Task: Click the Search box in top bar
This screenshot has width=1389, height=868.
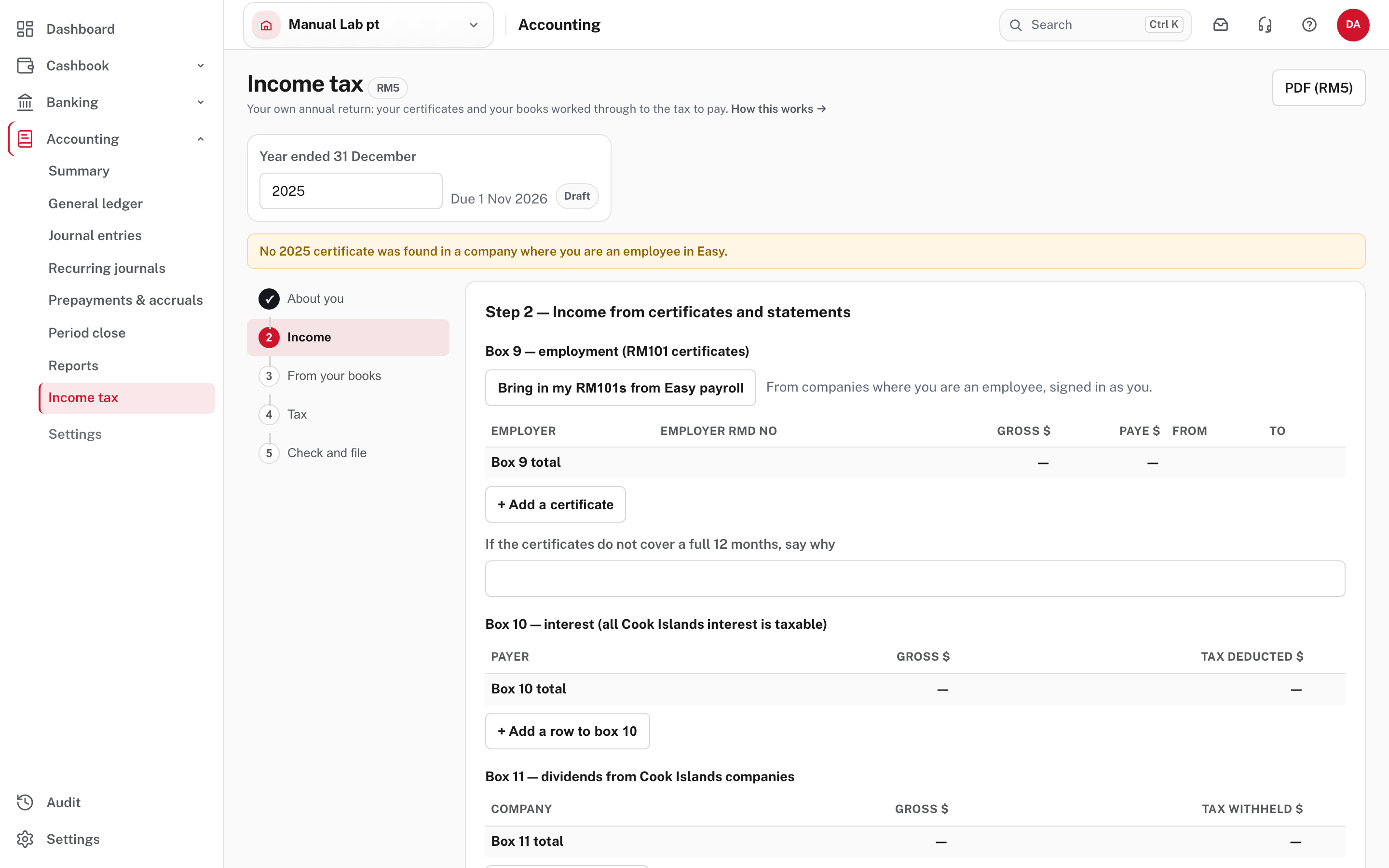Action: 1095,25
